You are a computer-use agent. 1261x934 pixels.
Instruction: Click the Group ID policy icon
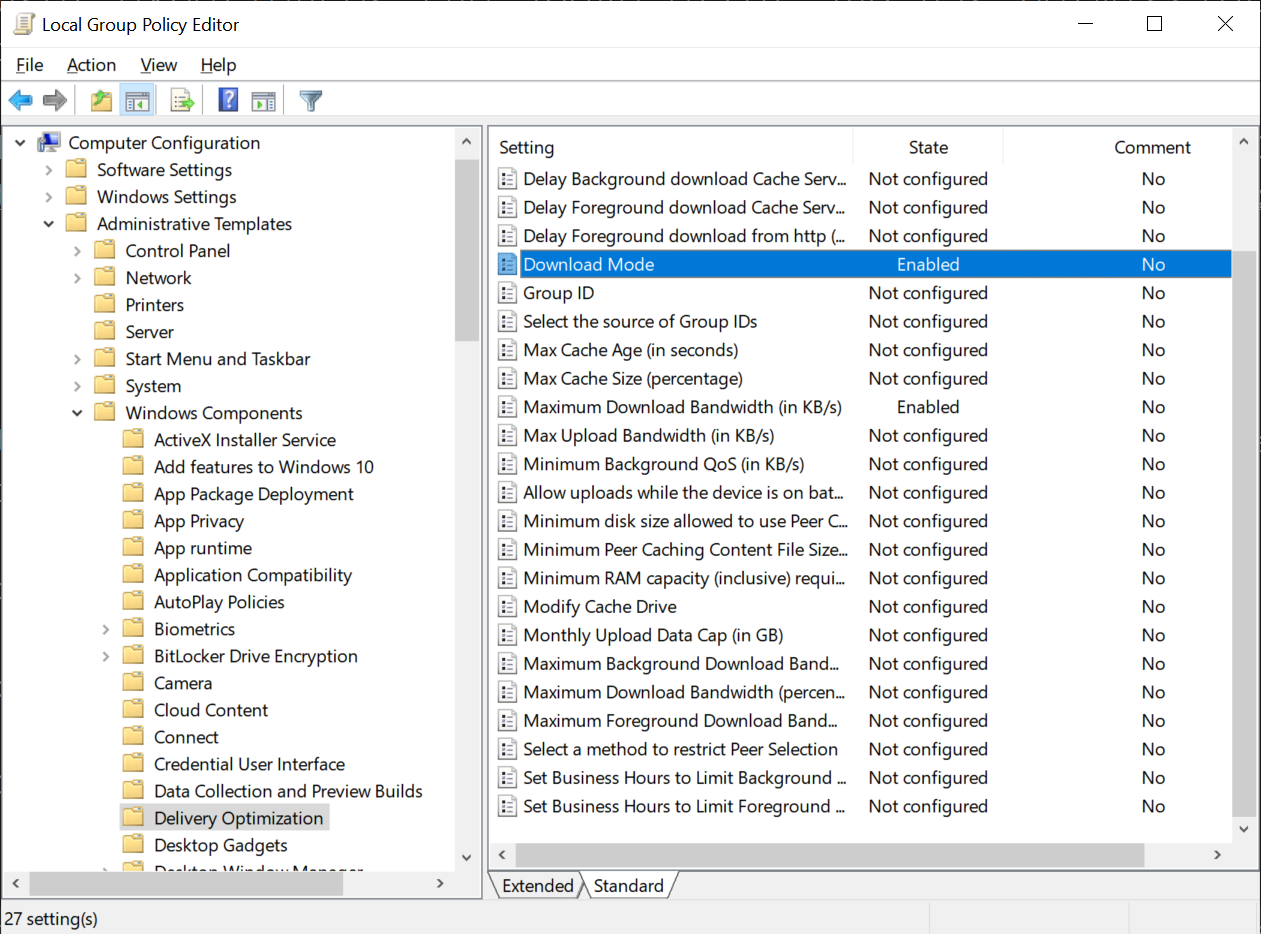click(507, 293)
